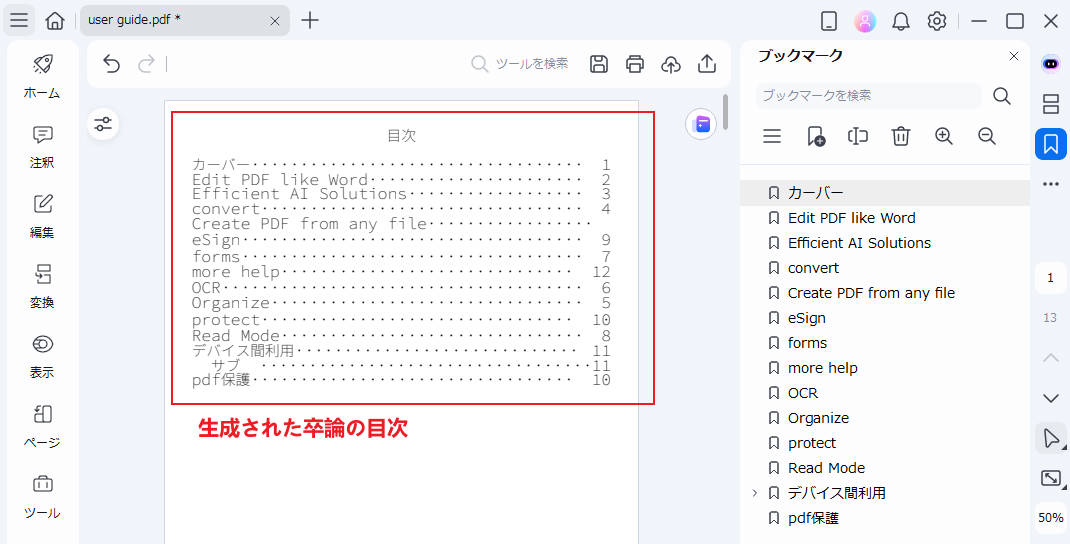Open the page thumbnails panel icon
Screen dimensions: 1070x544
(x=1051, y=104)
